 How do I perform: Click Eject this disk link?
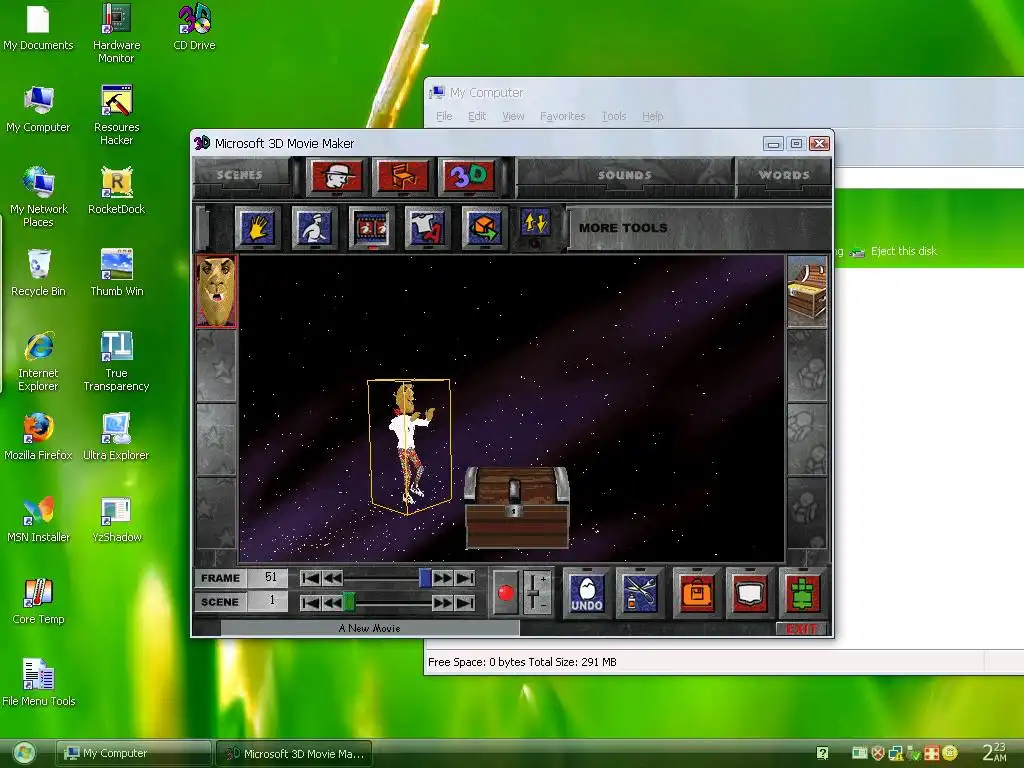pyautogui.click(x=904, y=251)
